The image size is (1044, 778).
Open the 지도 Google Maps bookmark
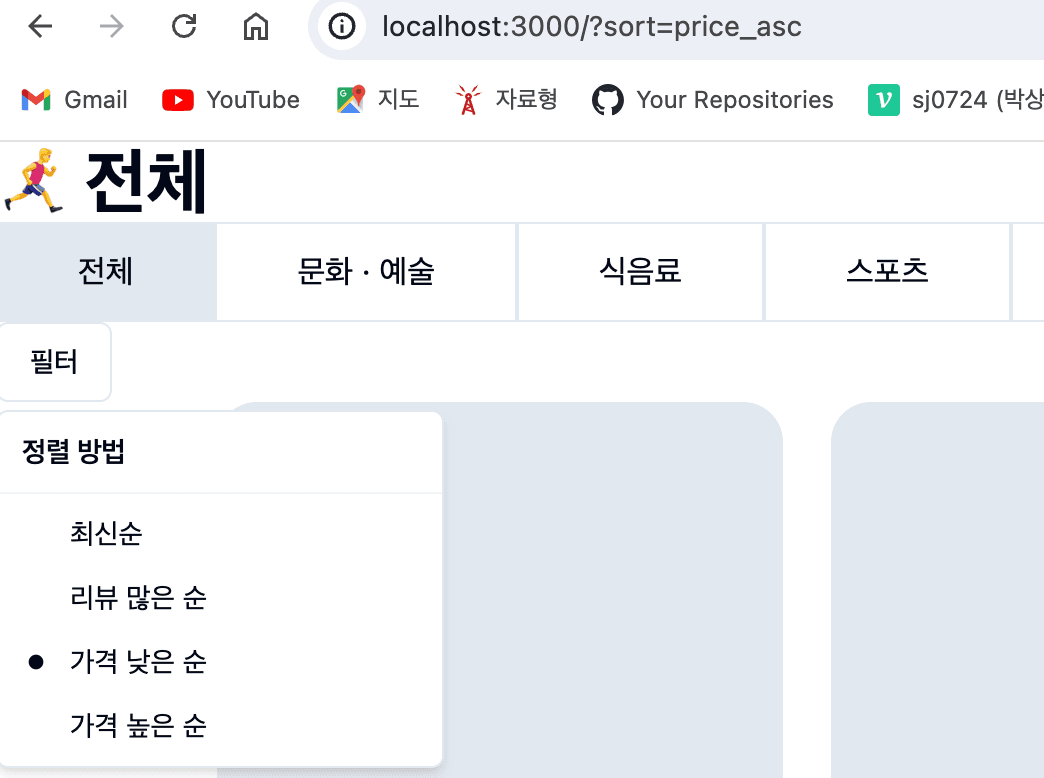coord(378,100)
